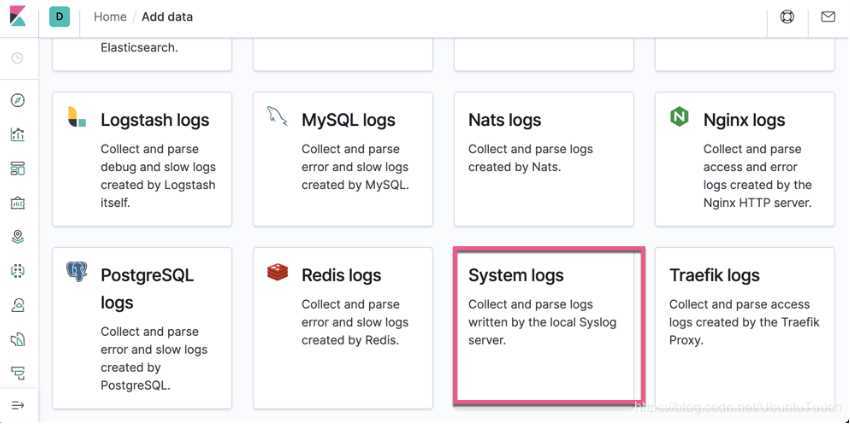Open the PostgreSQL logs card
This screenshot has width=850, height=435.
(142, 328)
